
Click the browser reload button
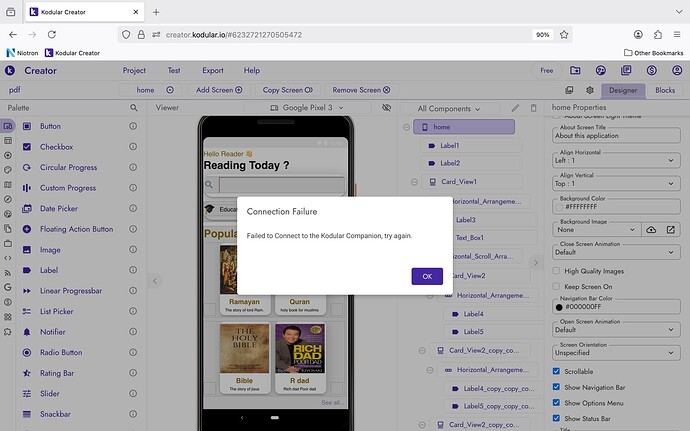[x=52, y=34]
